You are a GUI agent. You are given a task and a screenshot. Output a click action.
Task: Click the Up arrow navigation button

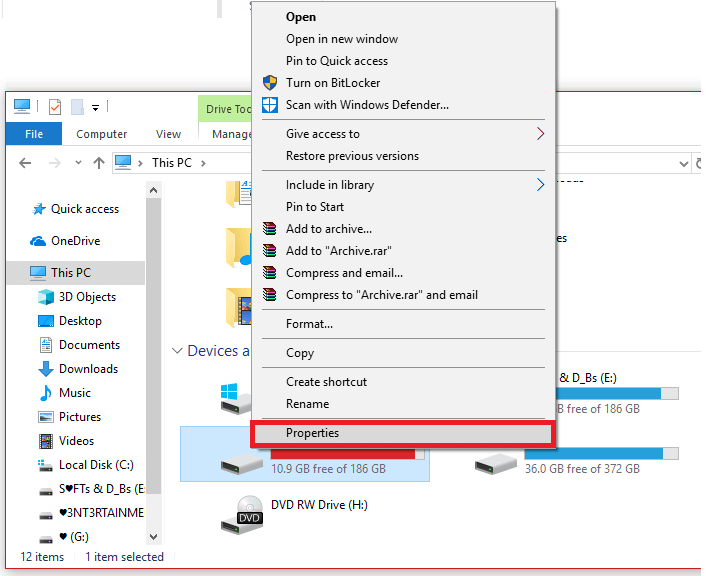tap(99, 162)
